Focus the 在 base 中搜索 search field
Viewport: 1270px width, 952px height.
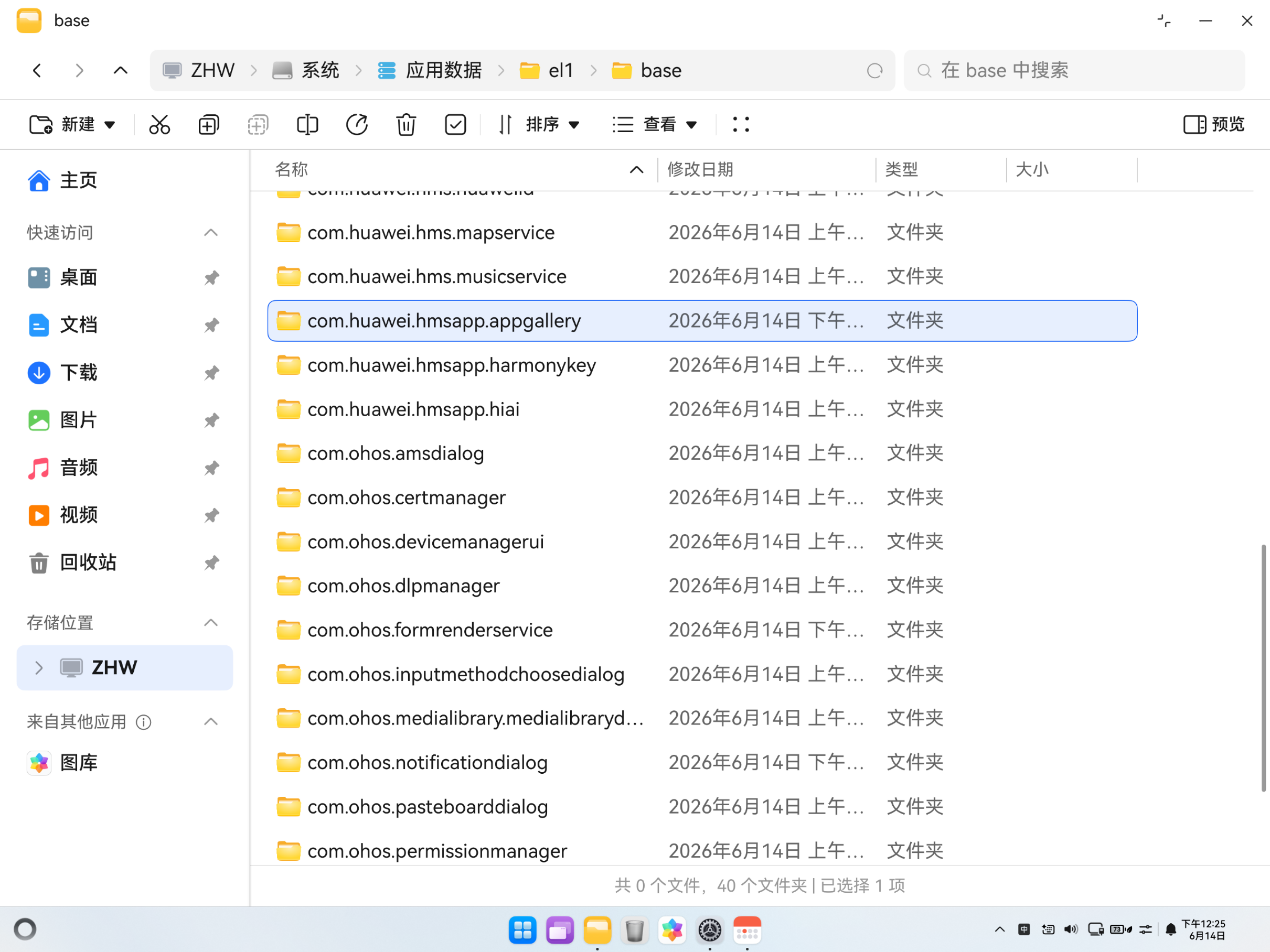[x=1074, y=70]
